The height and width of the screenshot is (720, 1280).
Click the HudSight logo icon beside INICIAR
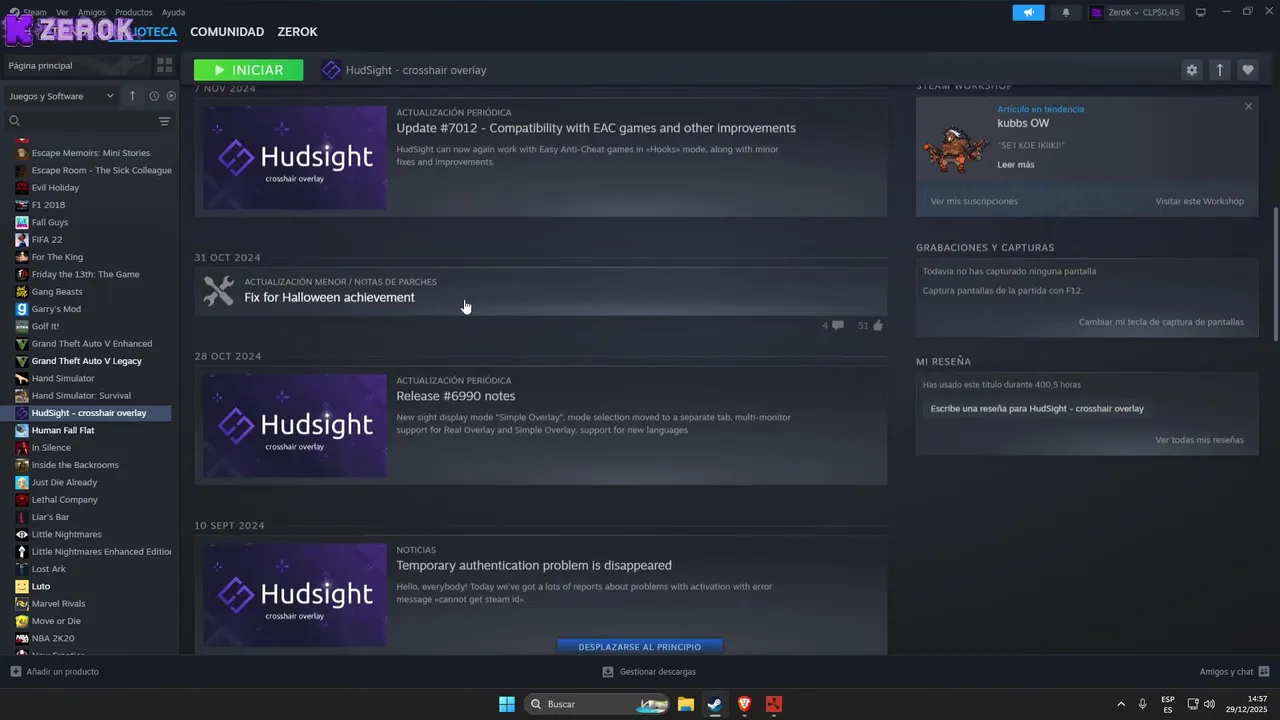tap(331, 70)
